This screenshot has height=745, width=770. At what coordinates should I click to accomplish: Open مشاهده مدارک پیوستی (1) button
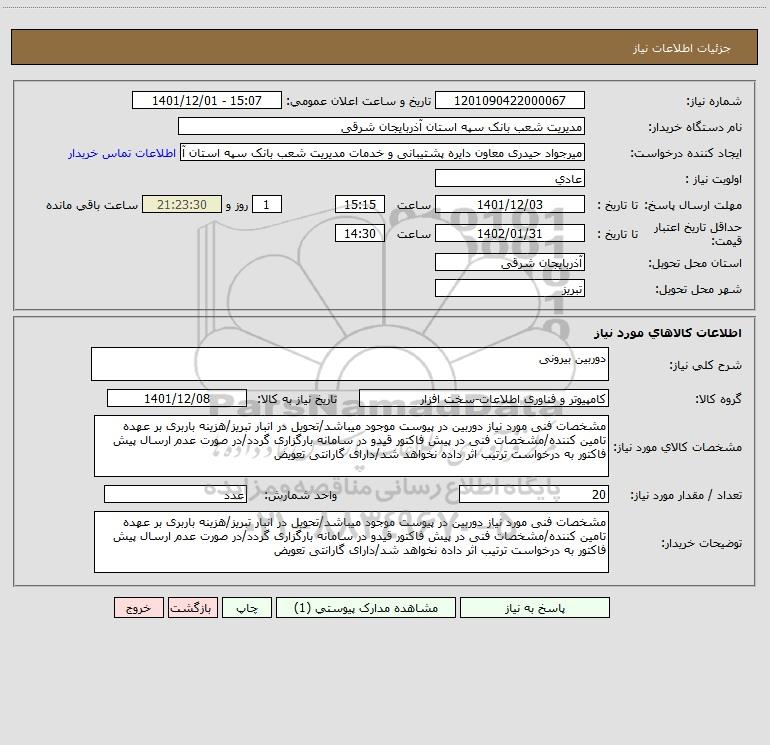coord(366,607)
